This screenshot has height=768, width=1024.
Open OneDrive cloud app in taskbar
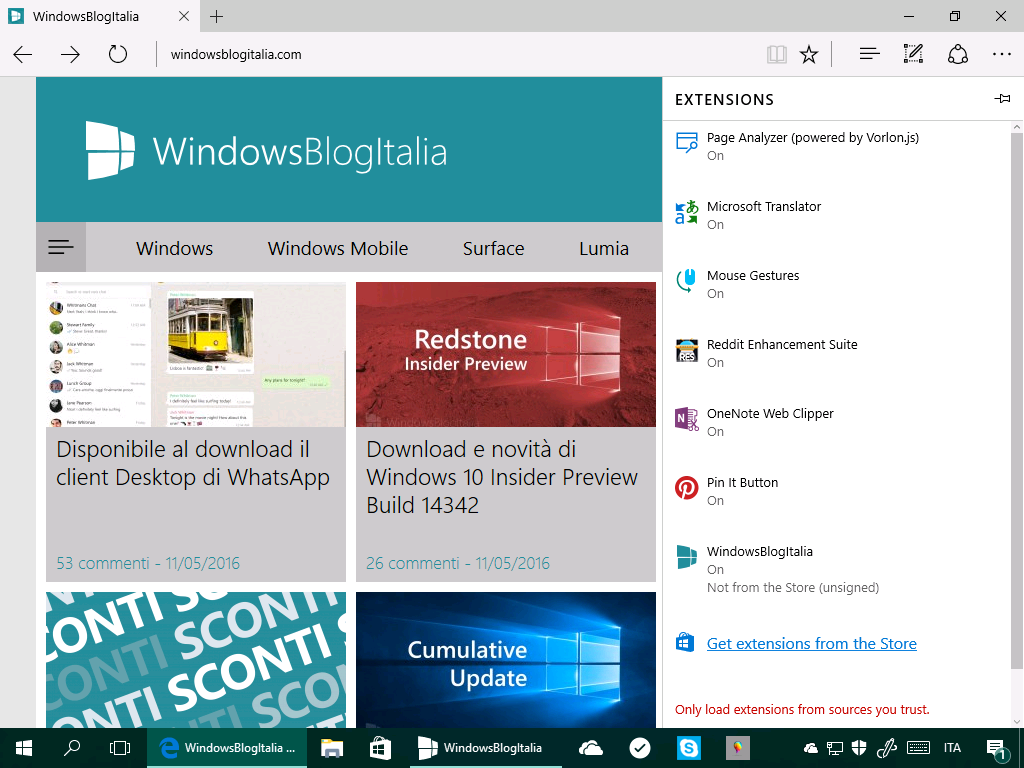(x=590, y=748)
